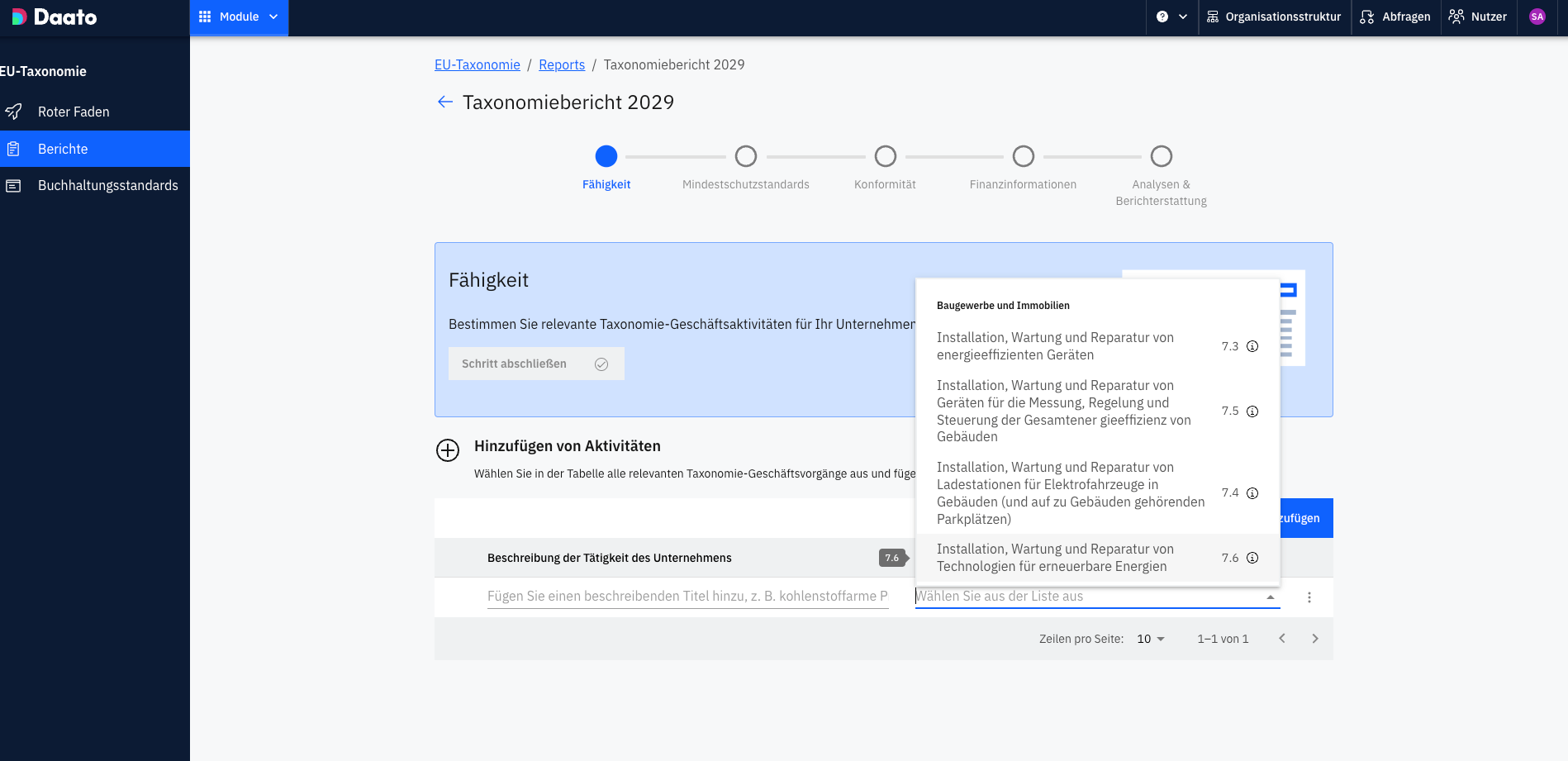Viewport: 1568px width, 761px height.
Task: Choose activity 7.3 energieeffiziente Geräte
Action: (1098, 346)
